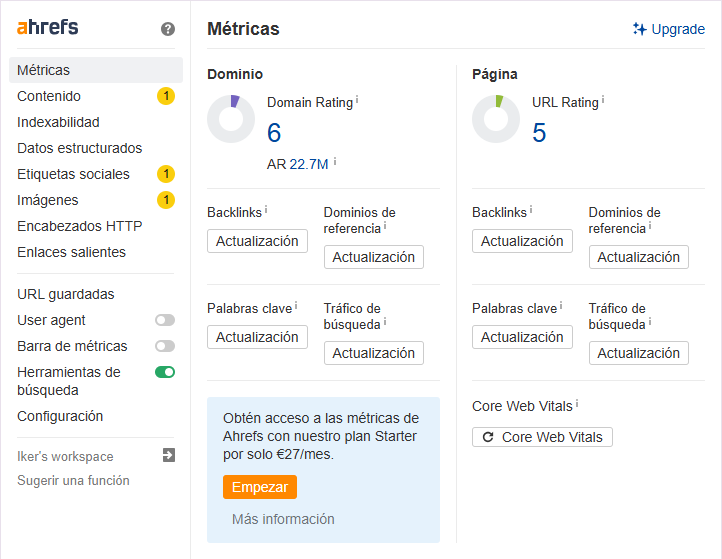Image resolution: width=722 pixels, height=559 pixels.
Task: Click the URL Rating donut chart
Action: 496,119
